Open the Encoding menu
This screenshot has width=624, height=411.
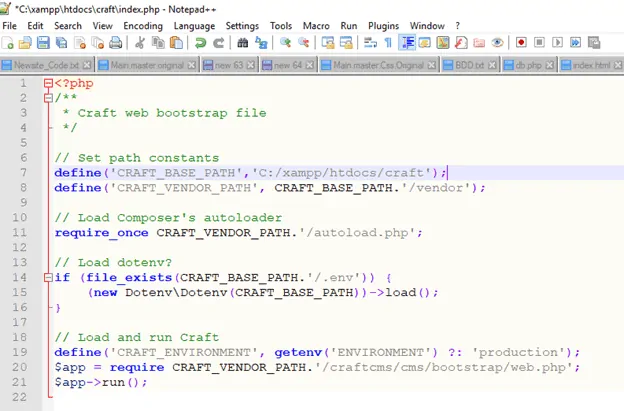click(143, 26)
